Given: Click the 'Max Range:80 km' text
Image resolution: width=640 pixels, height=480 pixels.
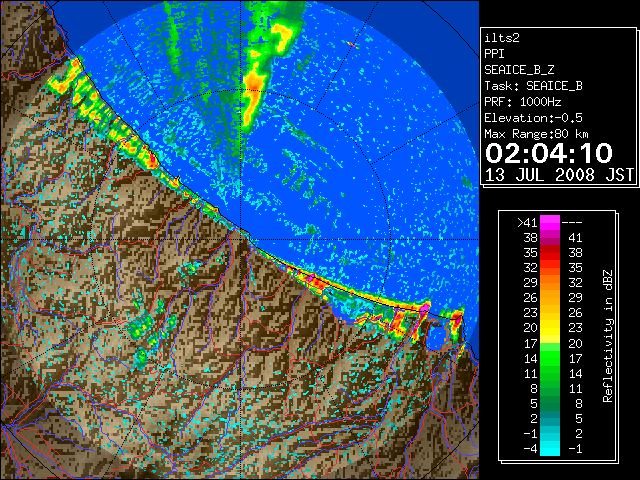Looking at the screenshot, I should 536,134.
